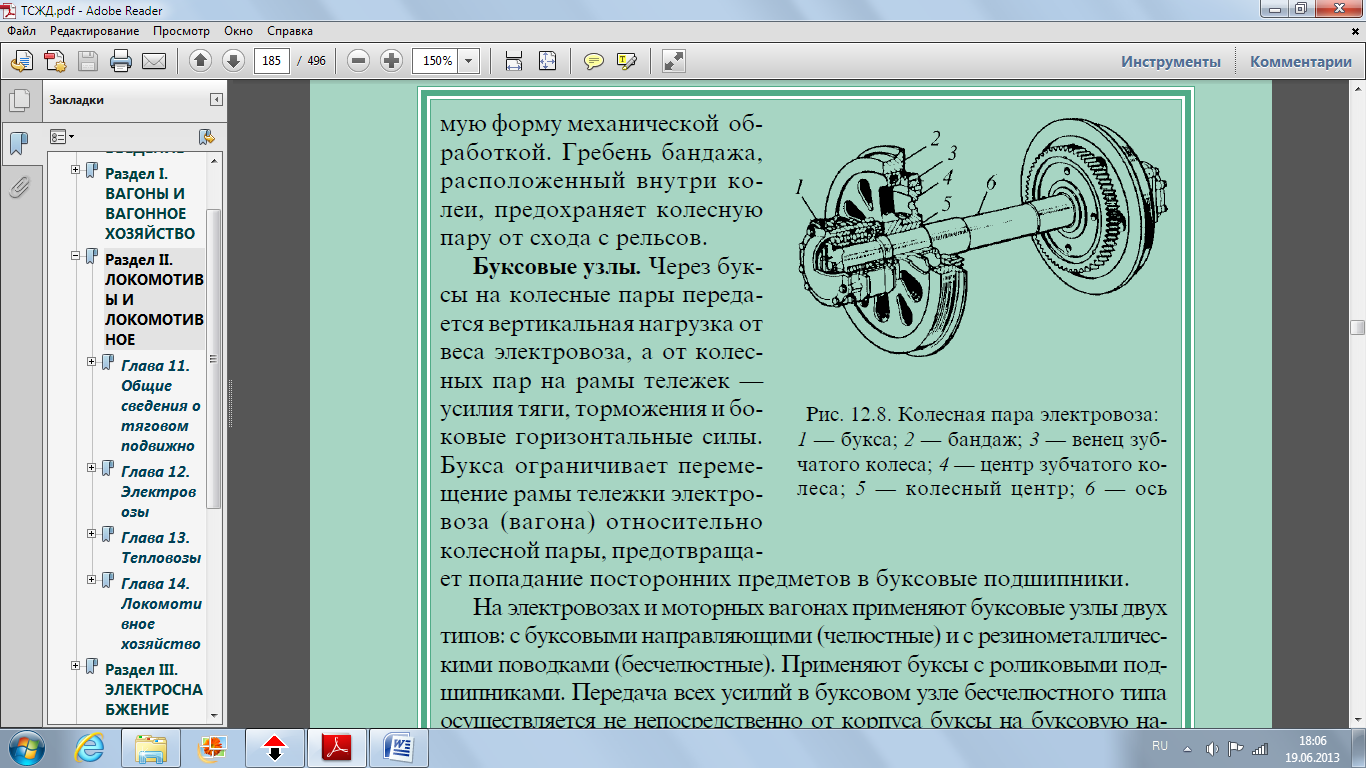This screenshot has width=1366, height=768.
Task: Select bookmark Раздел I. ВАГОНЫ
Action: 150,203
